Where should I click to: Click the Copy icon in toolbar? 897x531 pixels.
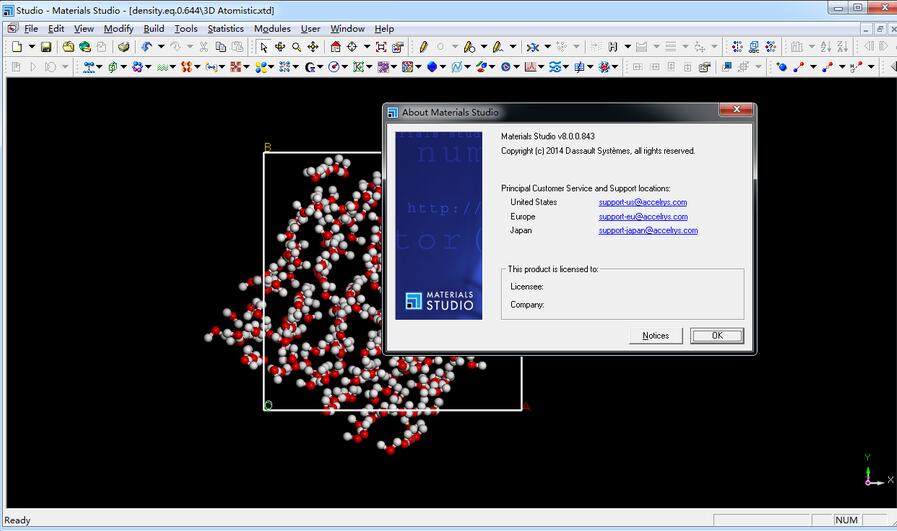click(220, 47)
